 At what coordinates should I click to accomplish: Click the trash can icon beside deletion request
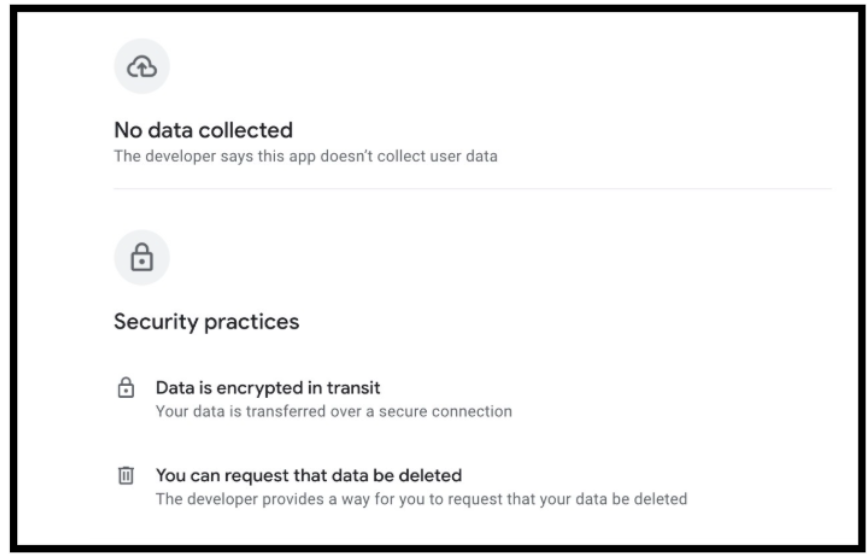(x=126, y=476)
